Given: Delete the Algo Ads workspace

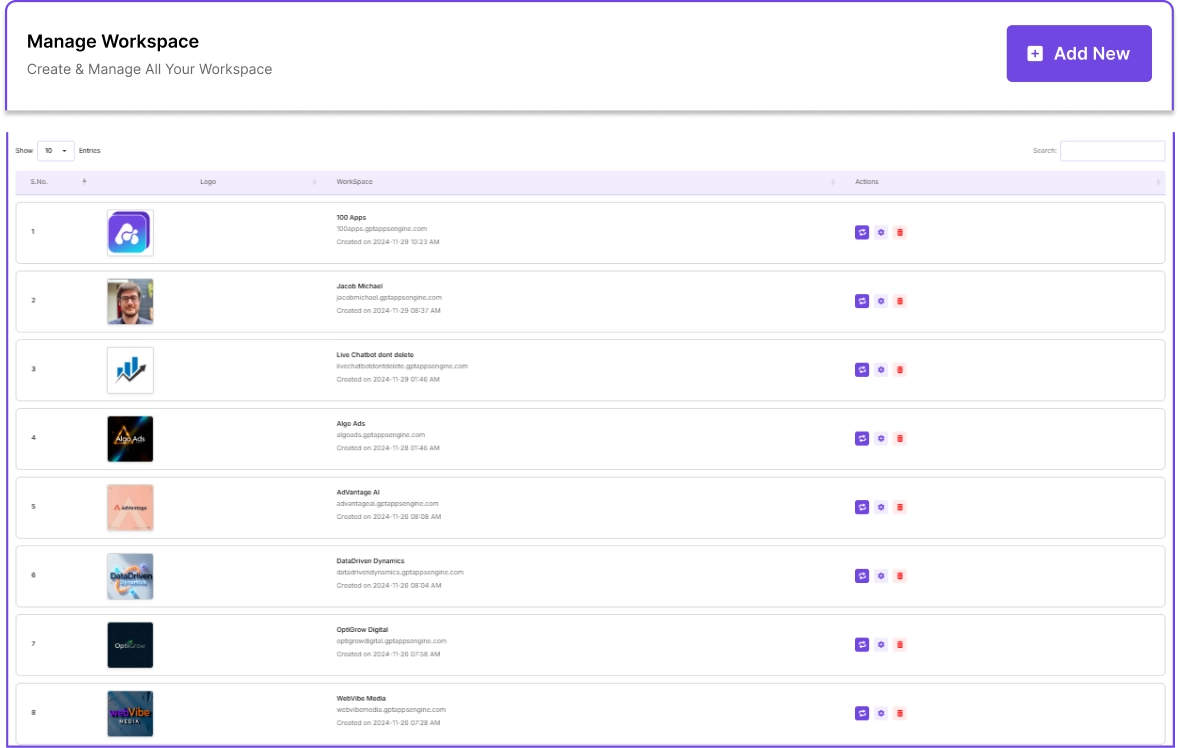Looking at the screenshot, I should click(x=899, y=438).
